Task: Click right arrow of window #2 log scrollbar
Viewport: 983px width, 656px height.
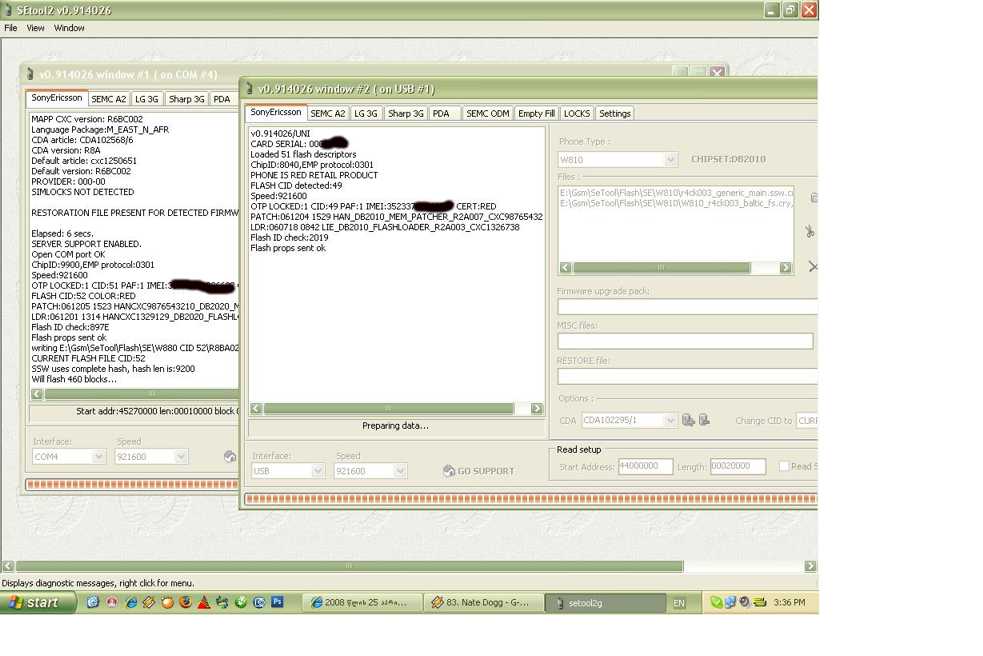Action: pos(536,409)
